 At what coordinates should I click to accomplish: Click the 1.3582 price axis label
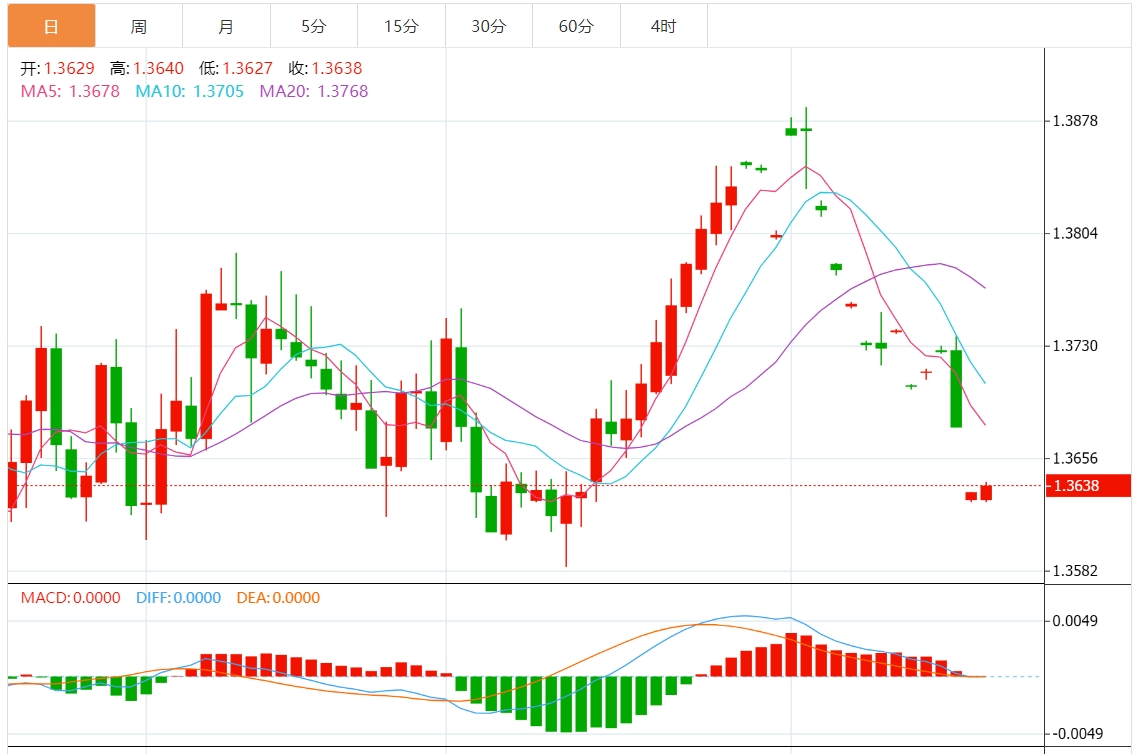1075,571
